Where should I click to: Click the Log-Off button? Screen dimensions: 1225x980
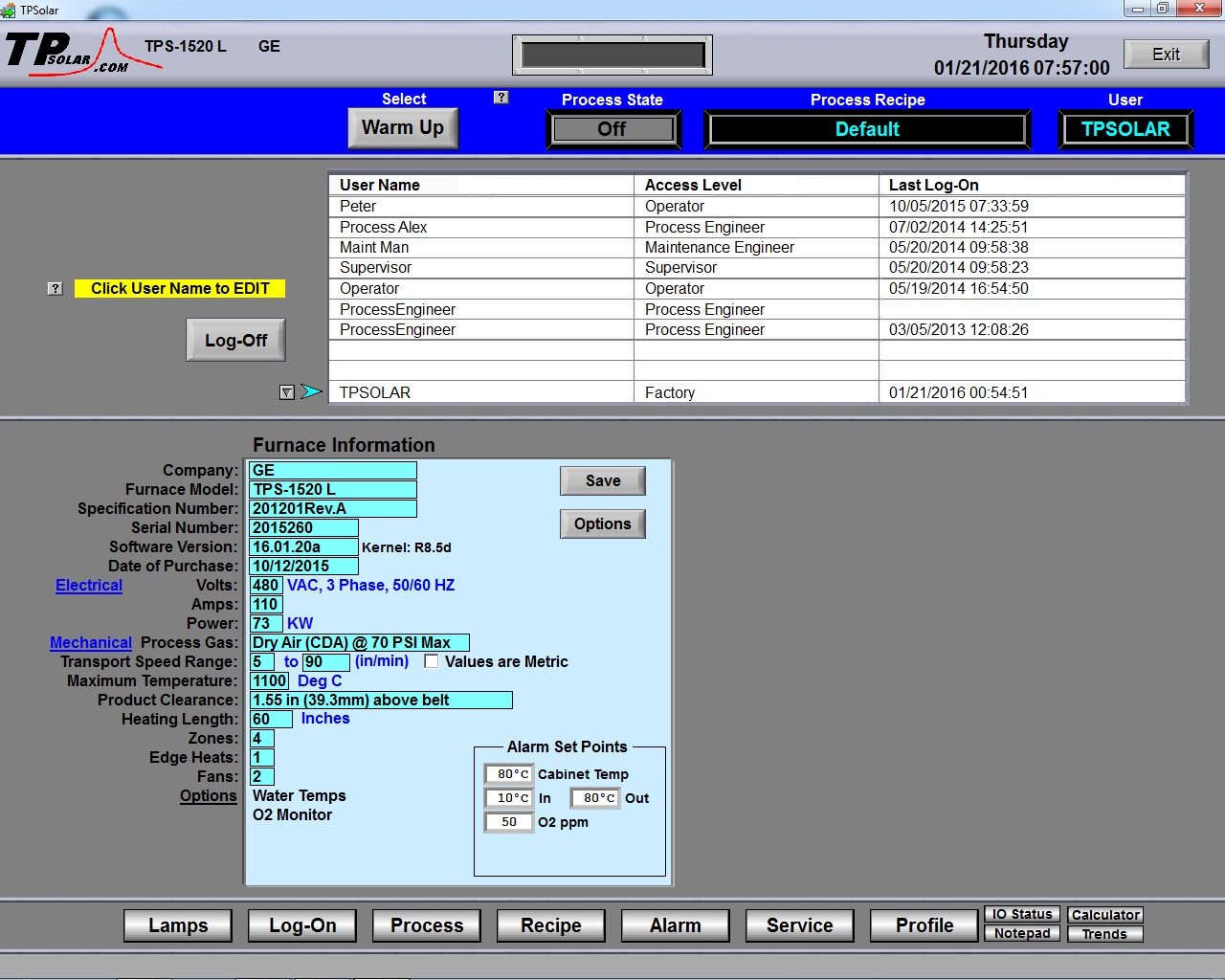pos(235,341)
